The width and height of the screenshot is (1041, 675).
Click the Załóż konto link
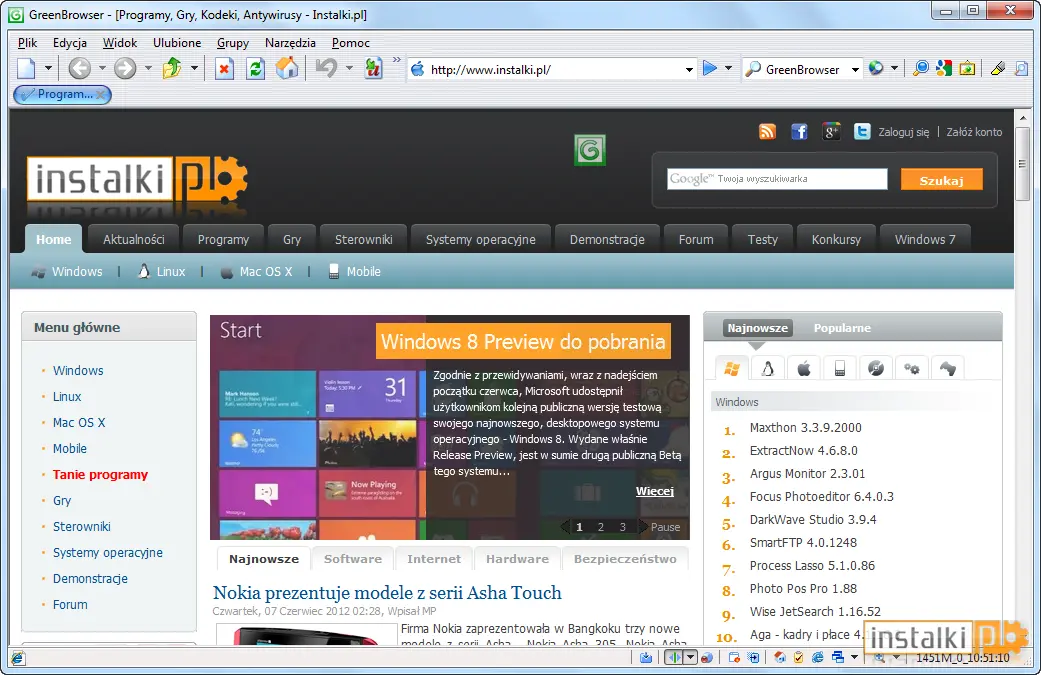pyautogui.click(x=974, y=132)
